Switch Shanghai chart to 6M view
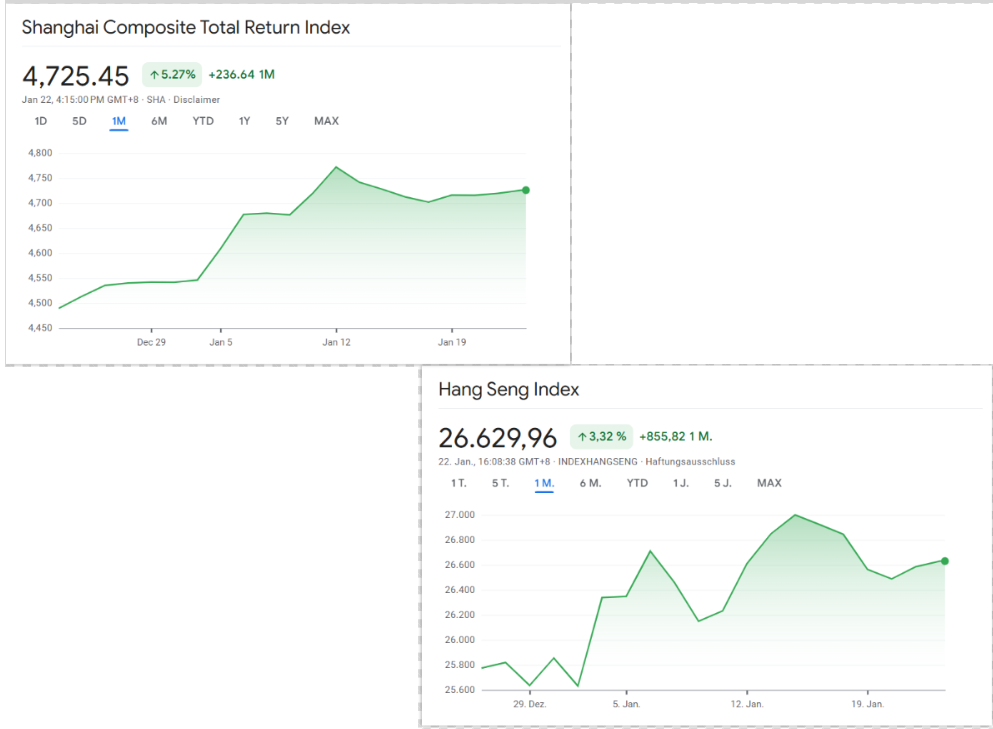Image resolution: width=993 pixels, height=729 pixels. [159, 121]
